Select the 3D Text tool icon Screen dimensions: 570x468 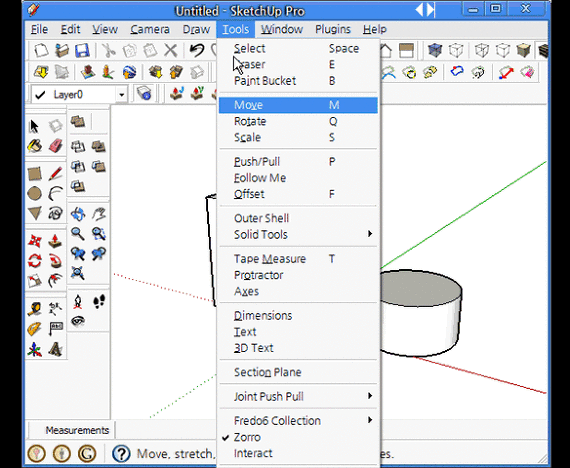pos(56,349)
